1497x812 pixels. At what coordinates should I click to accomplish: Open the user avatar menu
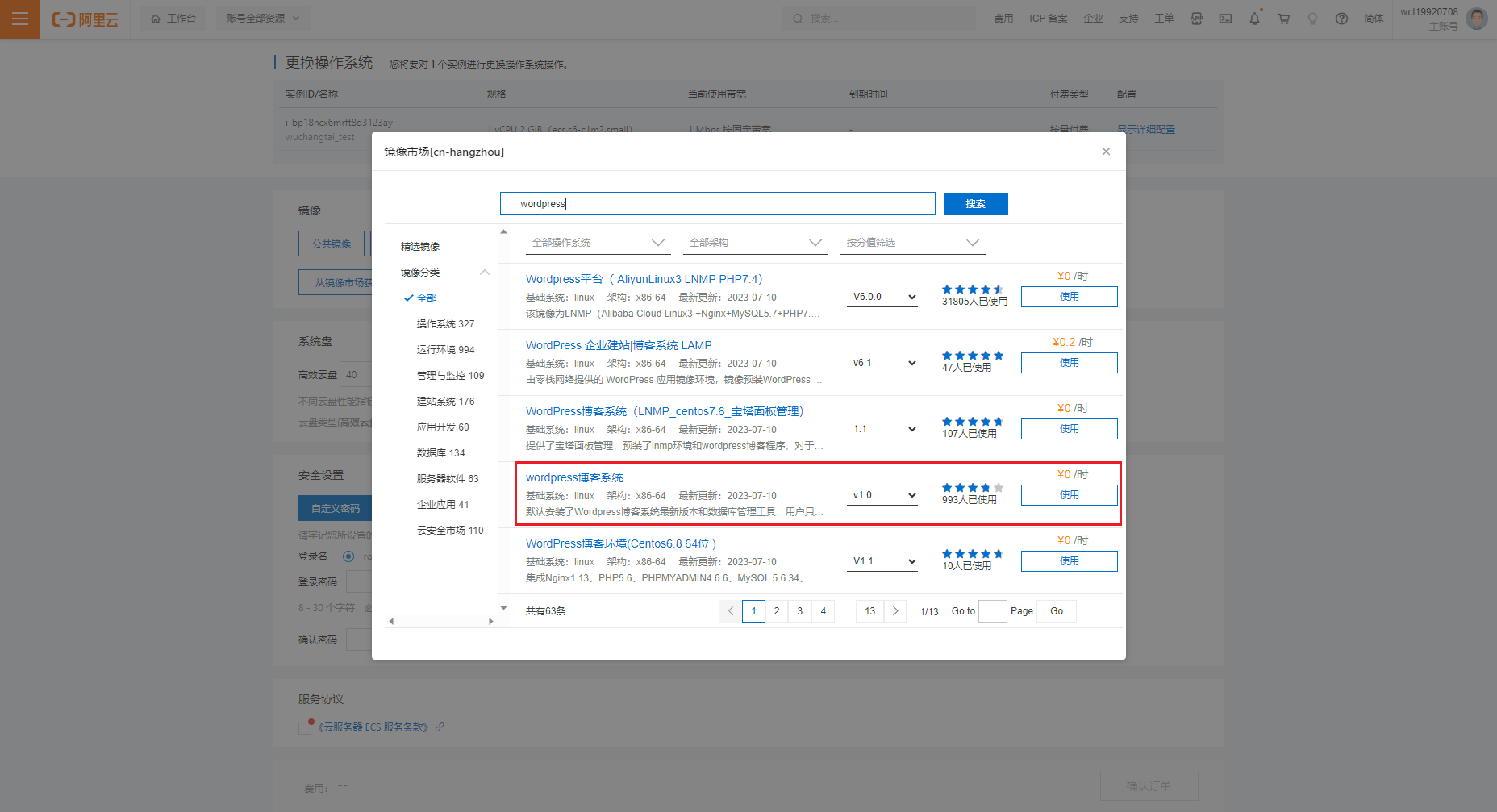coord(1476,19)
